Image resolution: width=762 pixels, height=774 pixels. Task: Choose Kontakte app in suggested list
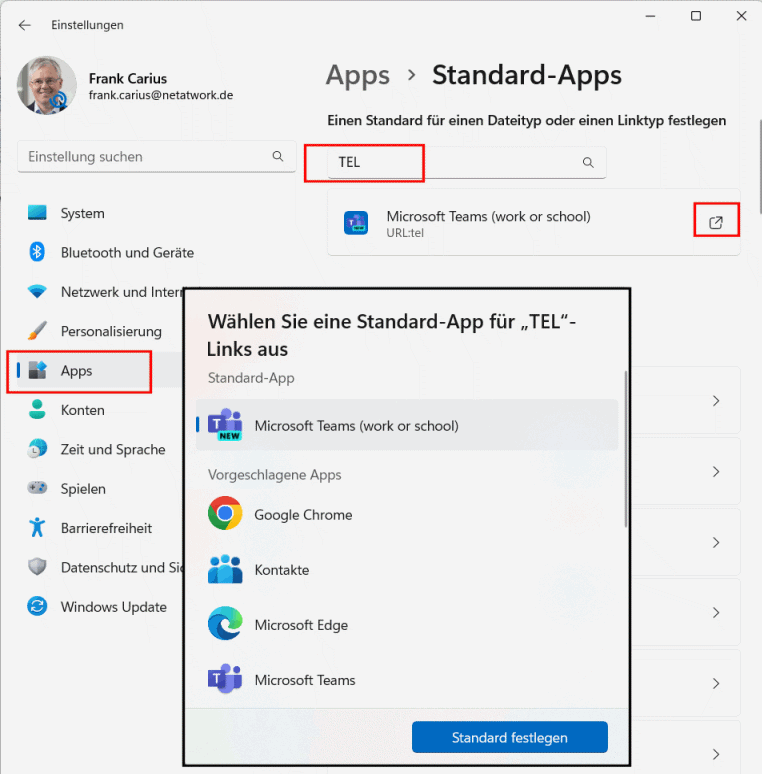tap(407, 570)
